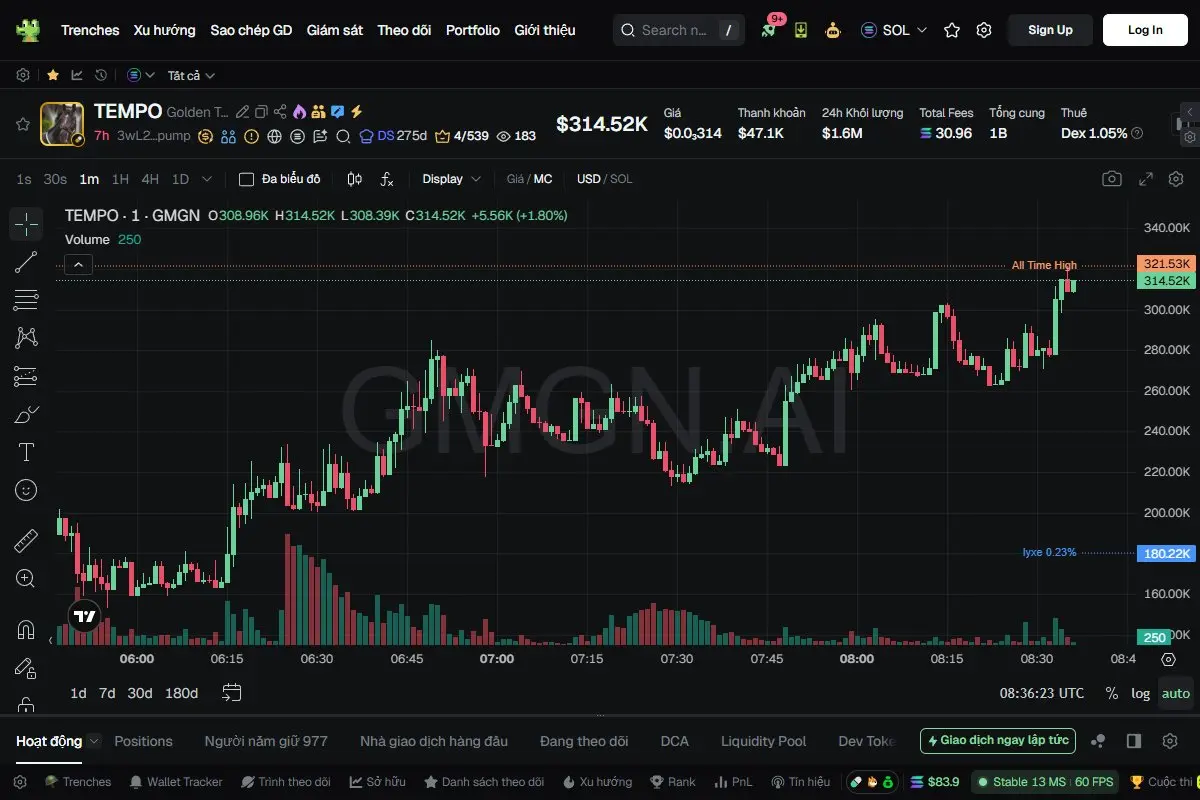The height and width of the screenshot is (800, 1200).
Task: Toggle log scale on price axis
Action: point(1140,693)
